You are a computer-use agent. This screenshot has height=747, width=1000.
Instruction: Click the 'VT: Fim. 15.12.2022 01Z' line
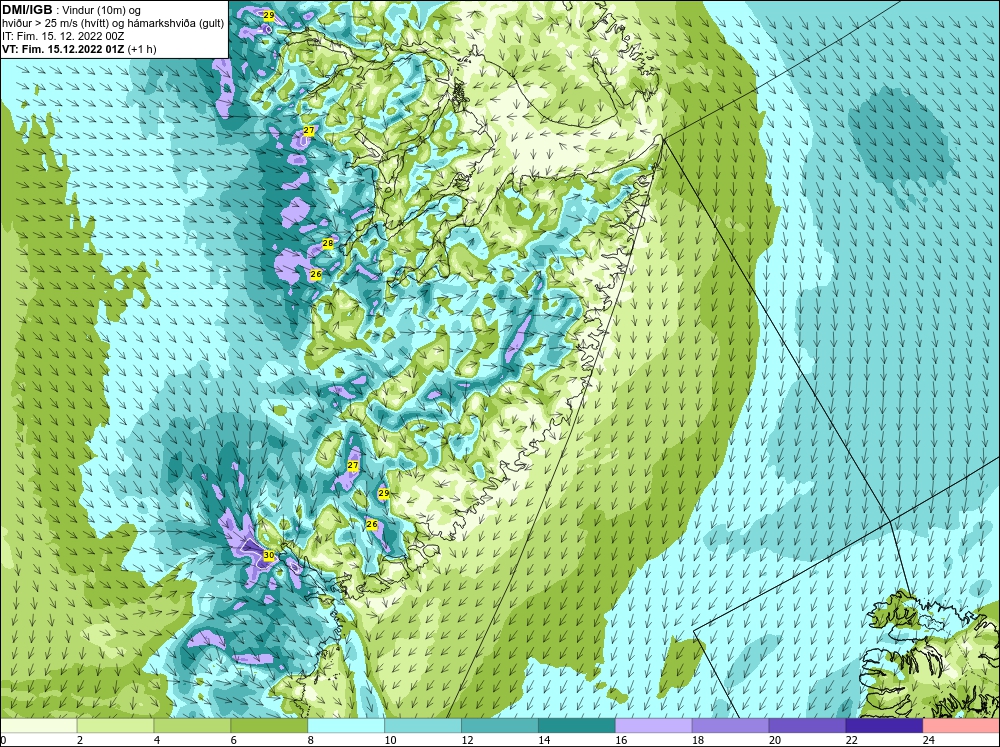64,49
